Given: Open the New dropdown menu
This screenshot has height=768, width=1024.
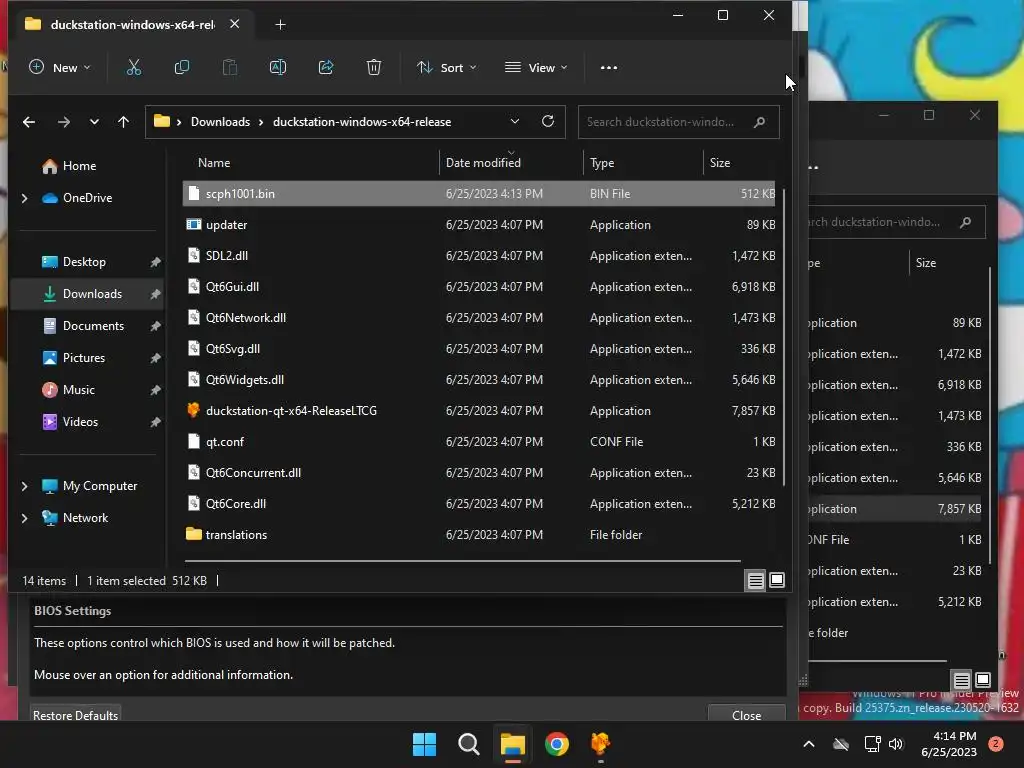Looking at the screenshot, I should [x=59, y=67].
